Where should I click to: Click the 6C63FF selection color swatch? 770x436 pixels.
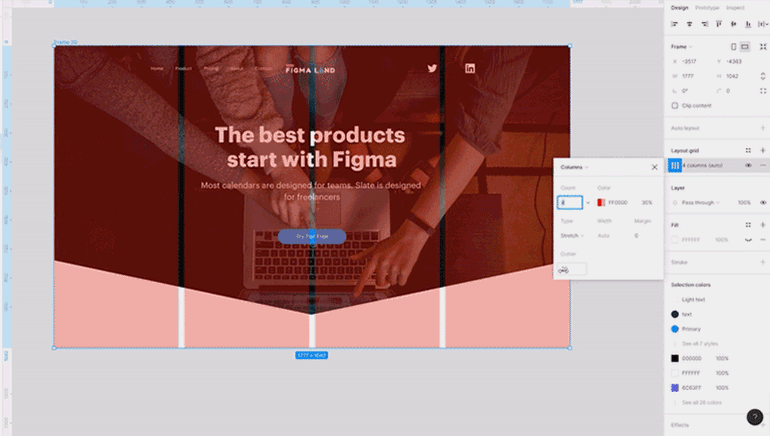675,388
